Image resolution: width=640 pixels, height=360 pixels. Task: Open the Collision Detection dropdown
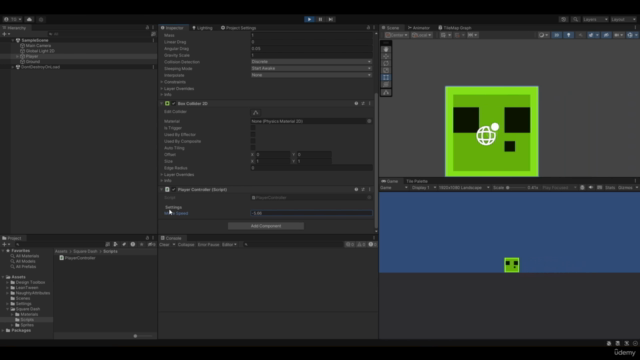tap(311, 62)
